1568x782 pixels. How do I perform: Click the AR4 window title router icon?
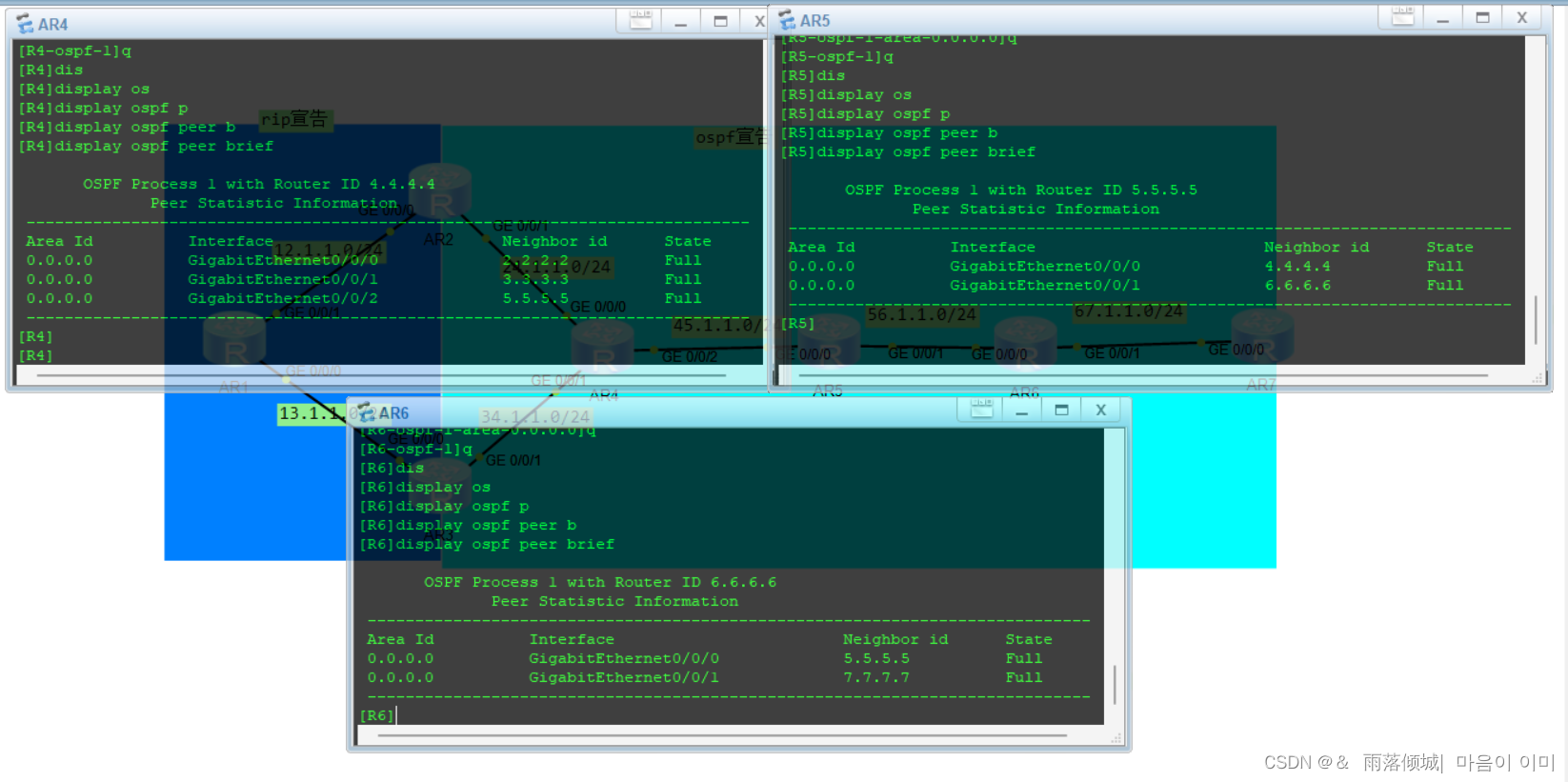25,24
